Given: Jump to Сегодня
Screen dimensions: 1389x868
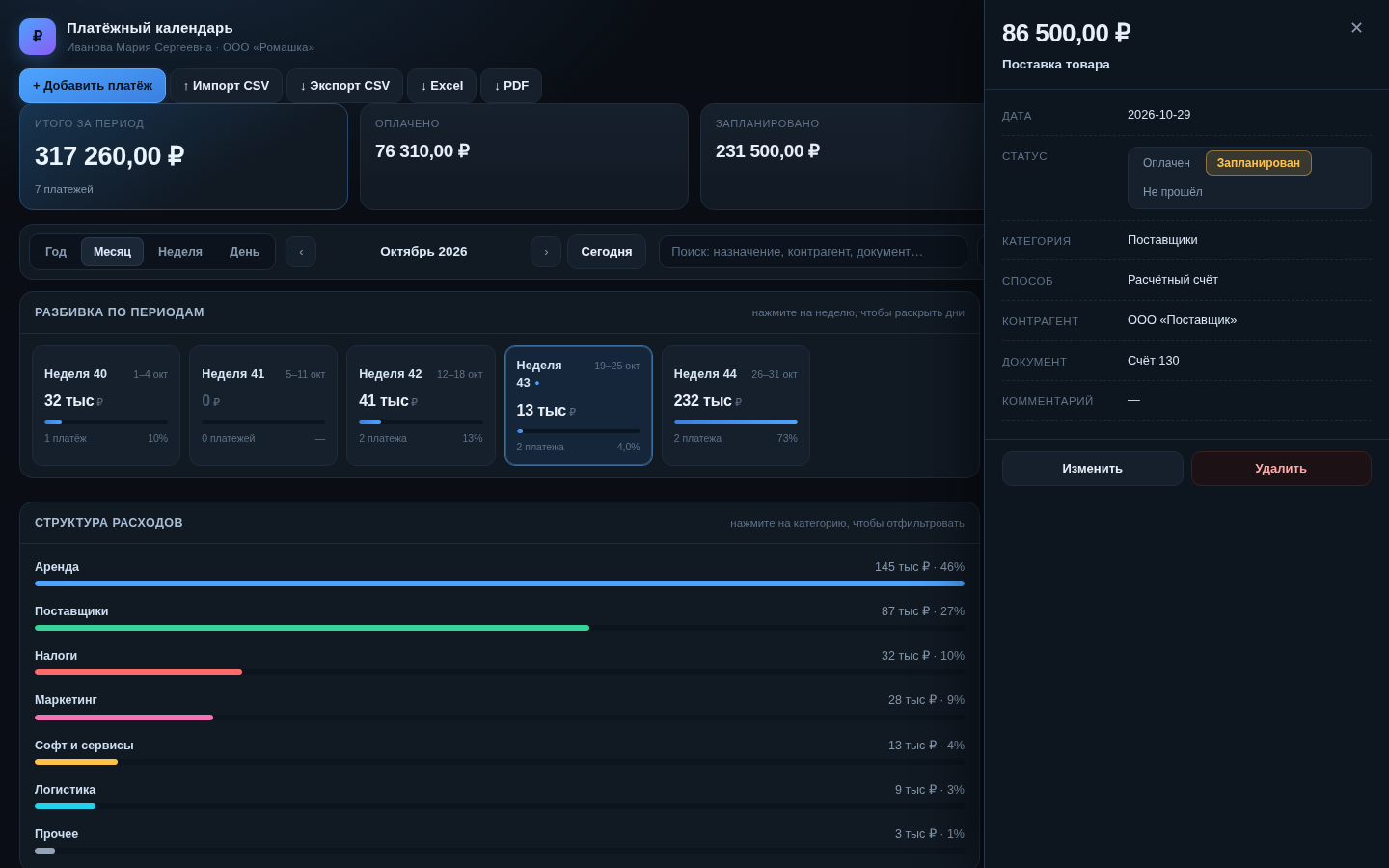Looking at the screenshot, I should tap(607, 252).
